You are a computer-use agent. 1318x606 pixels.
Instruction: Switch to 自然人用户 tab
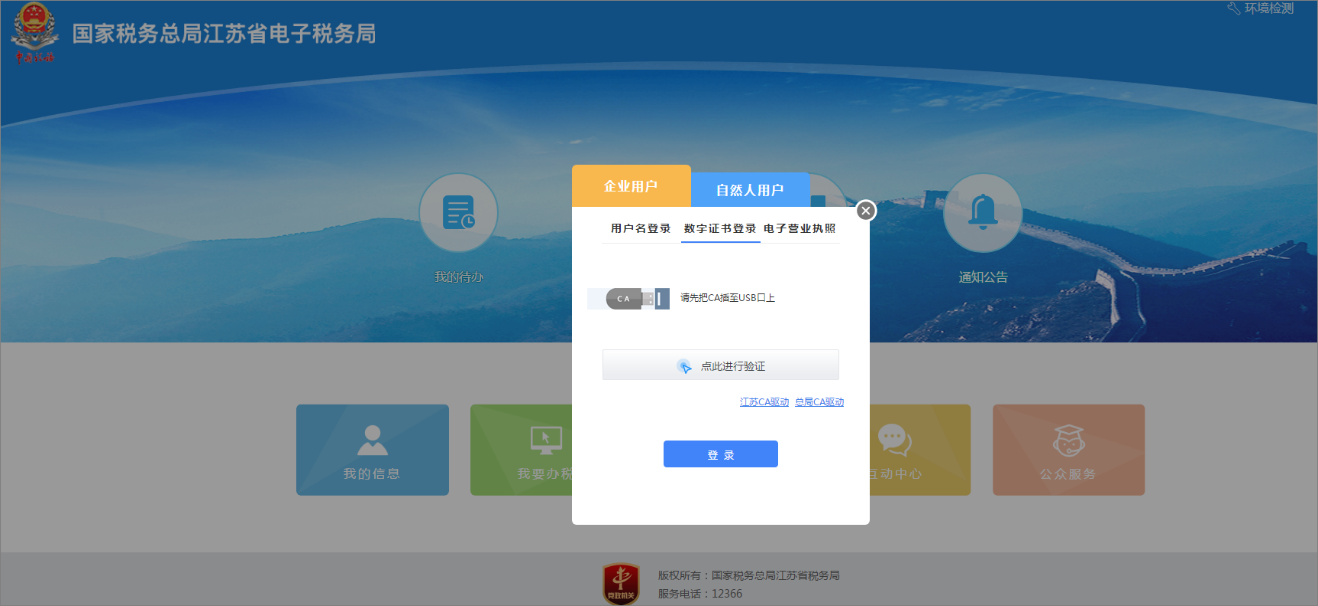(750, 190)
